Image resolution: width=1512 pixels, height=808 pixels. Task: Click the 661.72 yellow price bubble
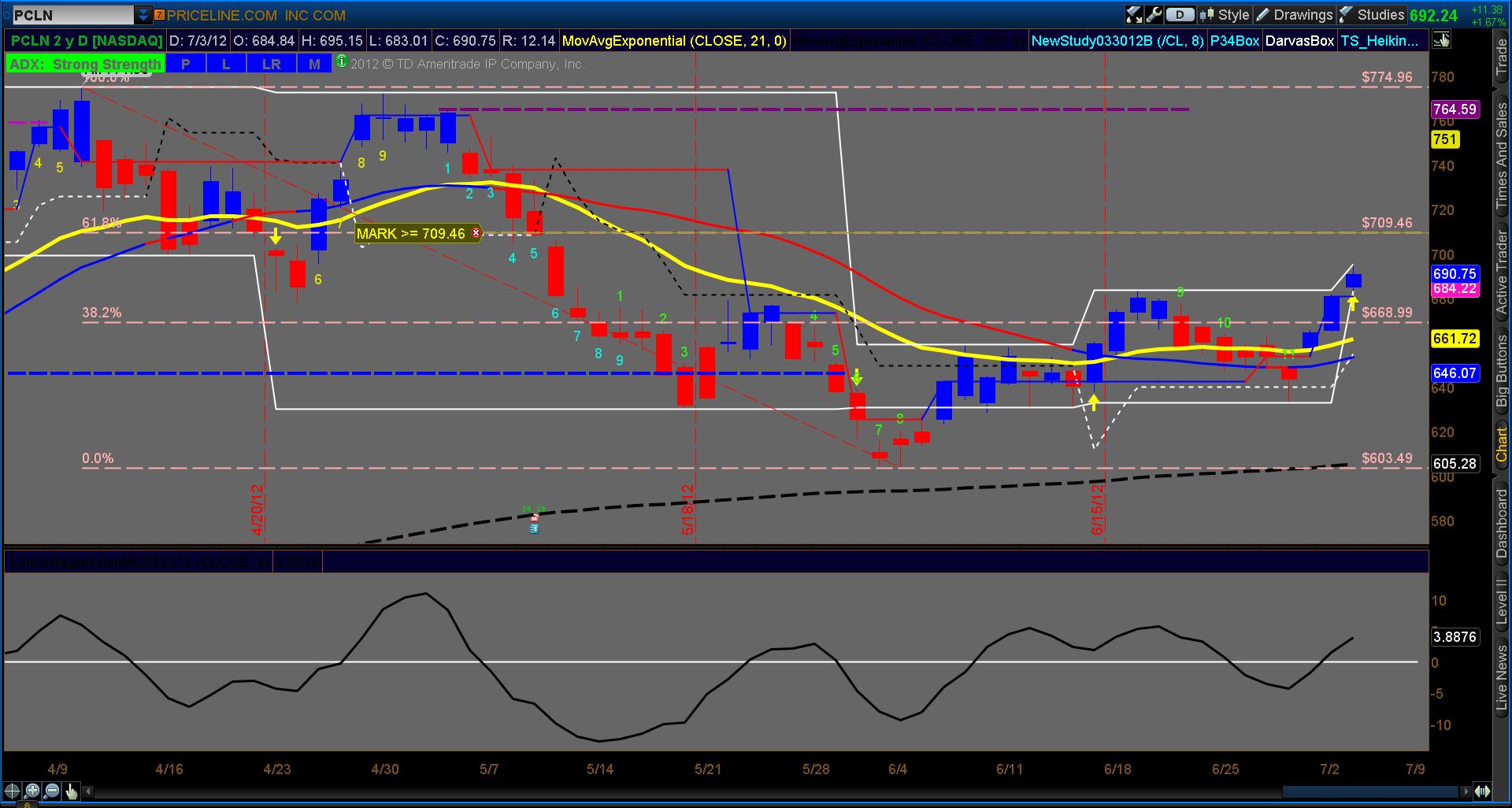pos(1455,339)
